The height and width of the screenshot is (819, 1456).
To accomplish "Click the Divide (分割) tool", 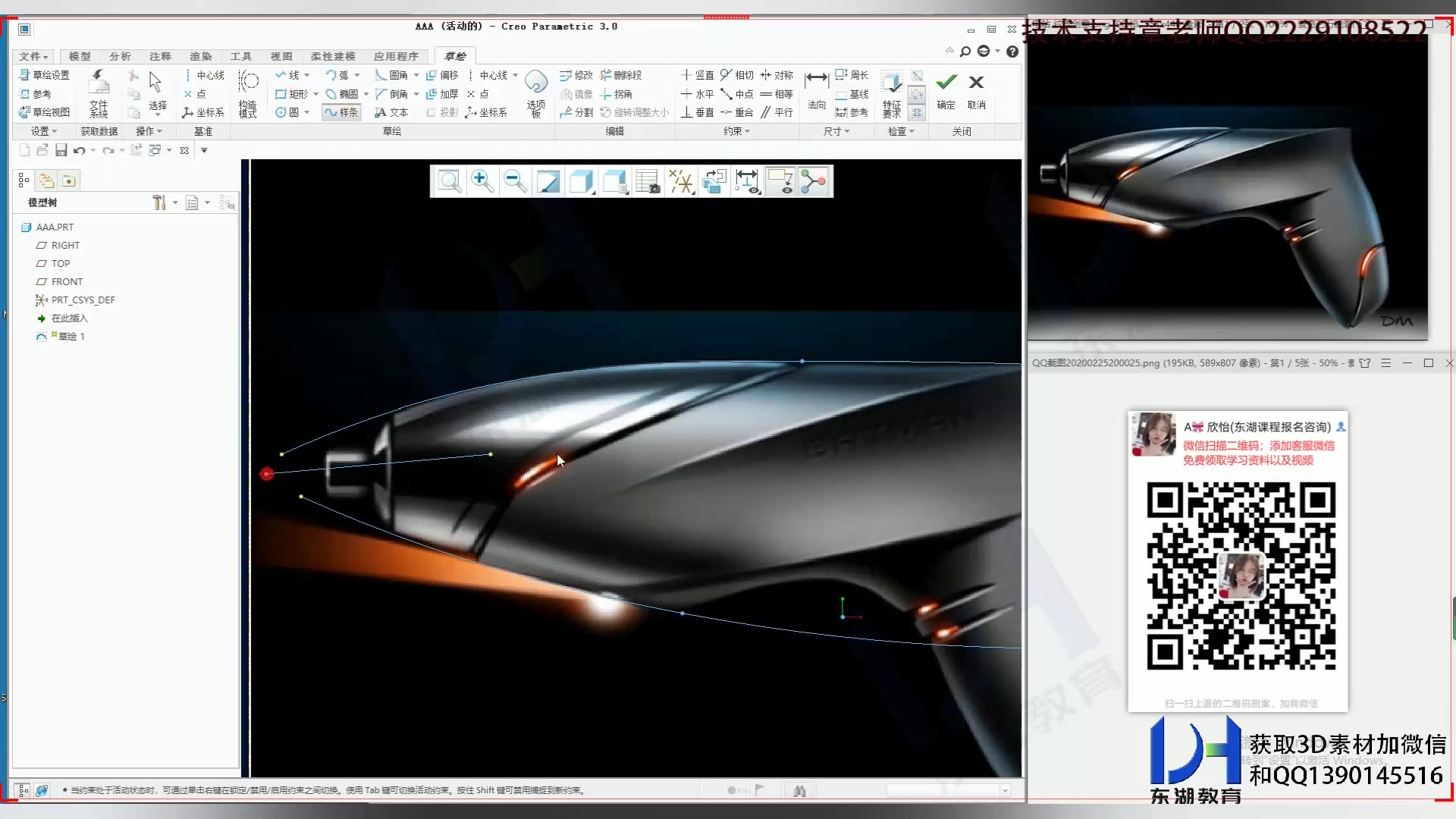I will [x=576, y=112].
